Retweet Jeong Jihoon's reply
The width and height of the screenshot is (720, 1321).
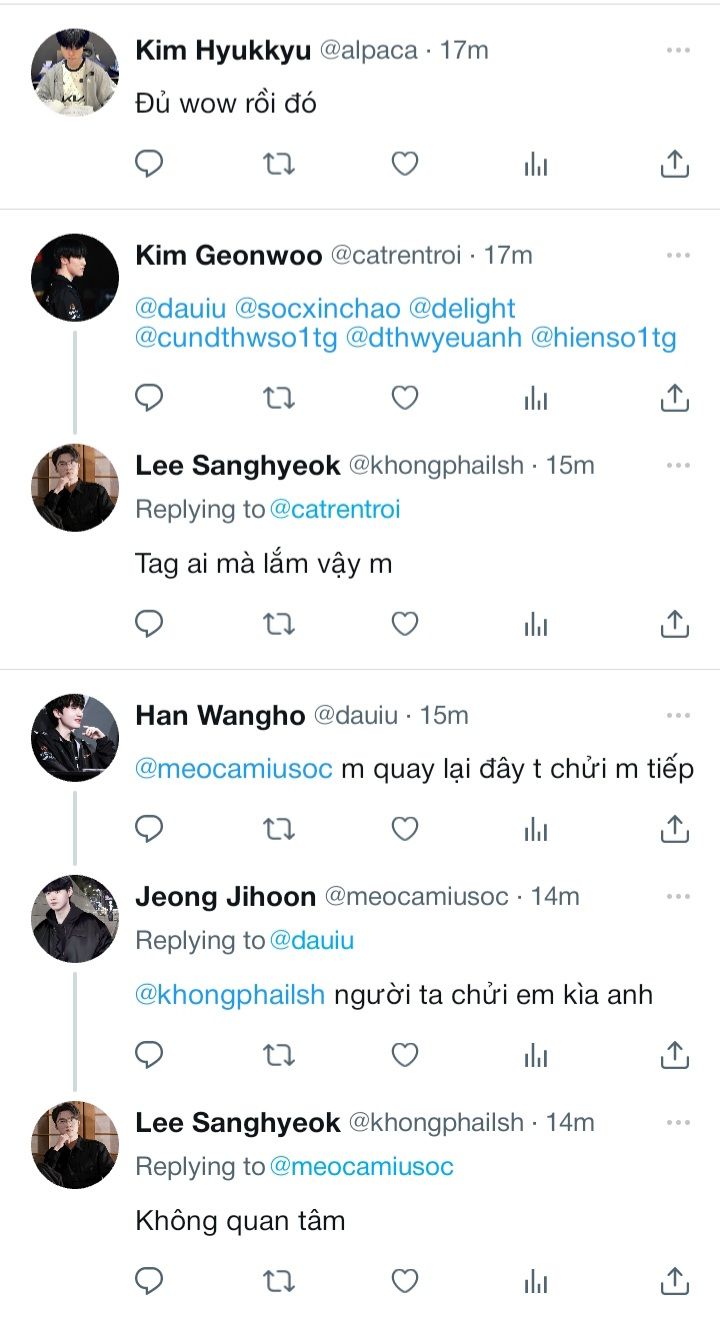[278, 1055]
